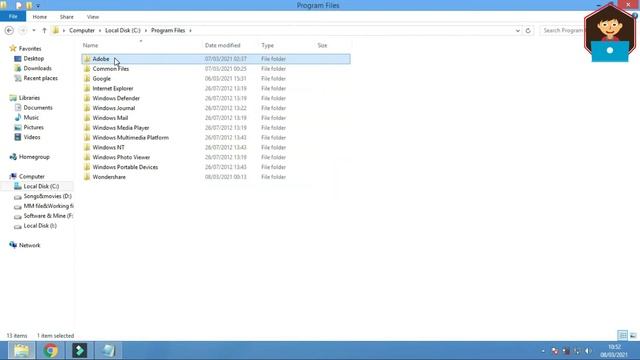Viewport: 640px width, 360px height.
Task: Open the Home ribbon tab
Action: [x=40, y=17]
